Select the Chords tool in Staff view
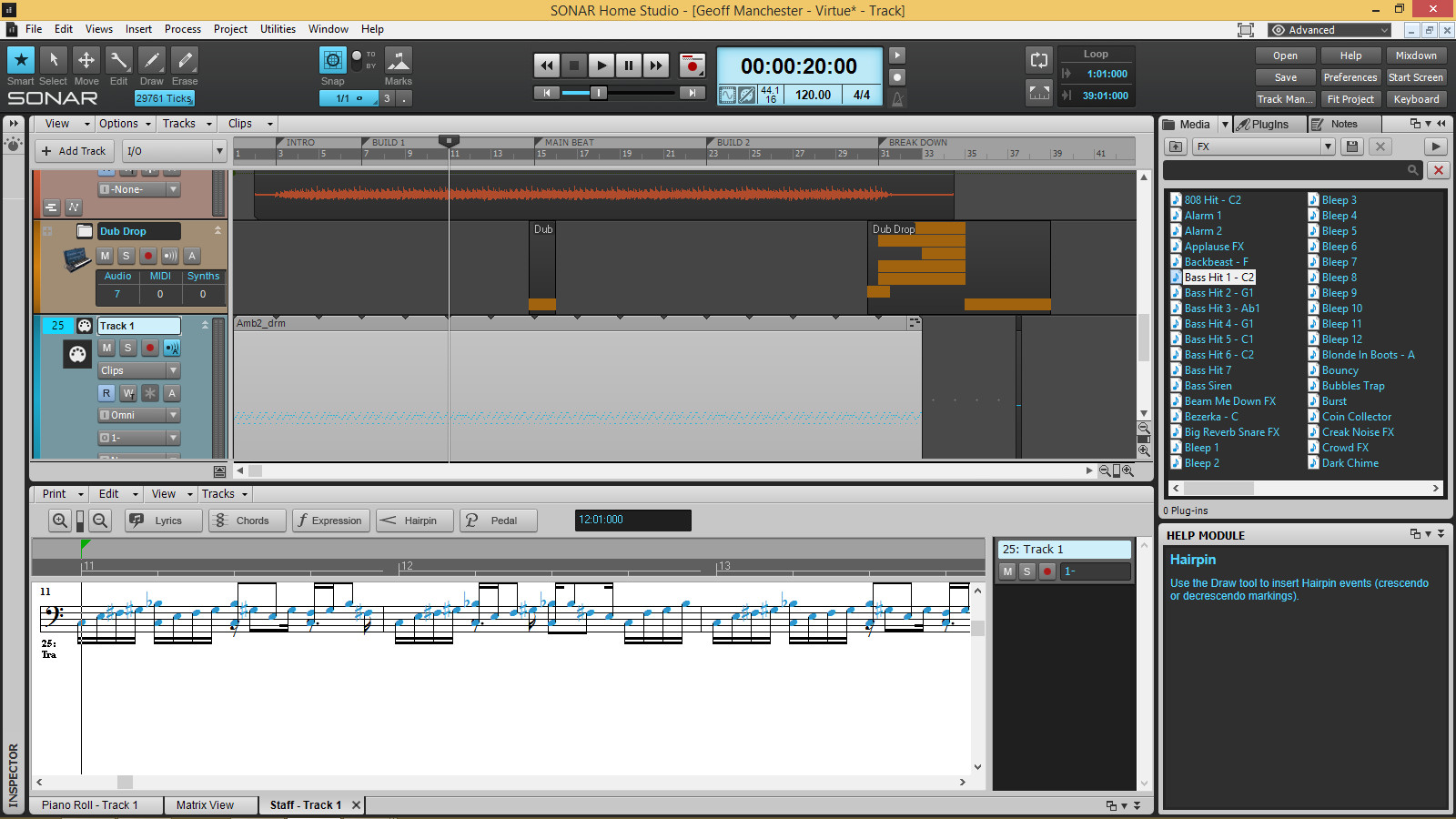 pos(247,520)
